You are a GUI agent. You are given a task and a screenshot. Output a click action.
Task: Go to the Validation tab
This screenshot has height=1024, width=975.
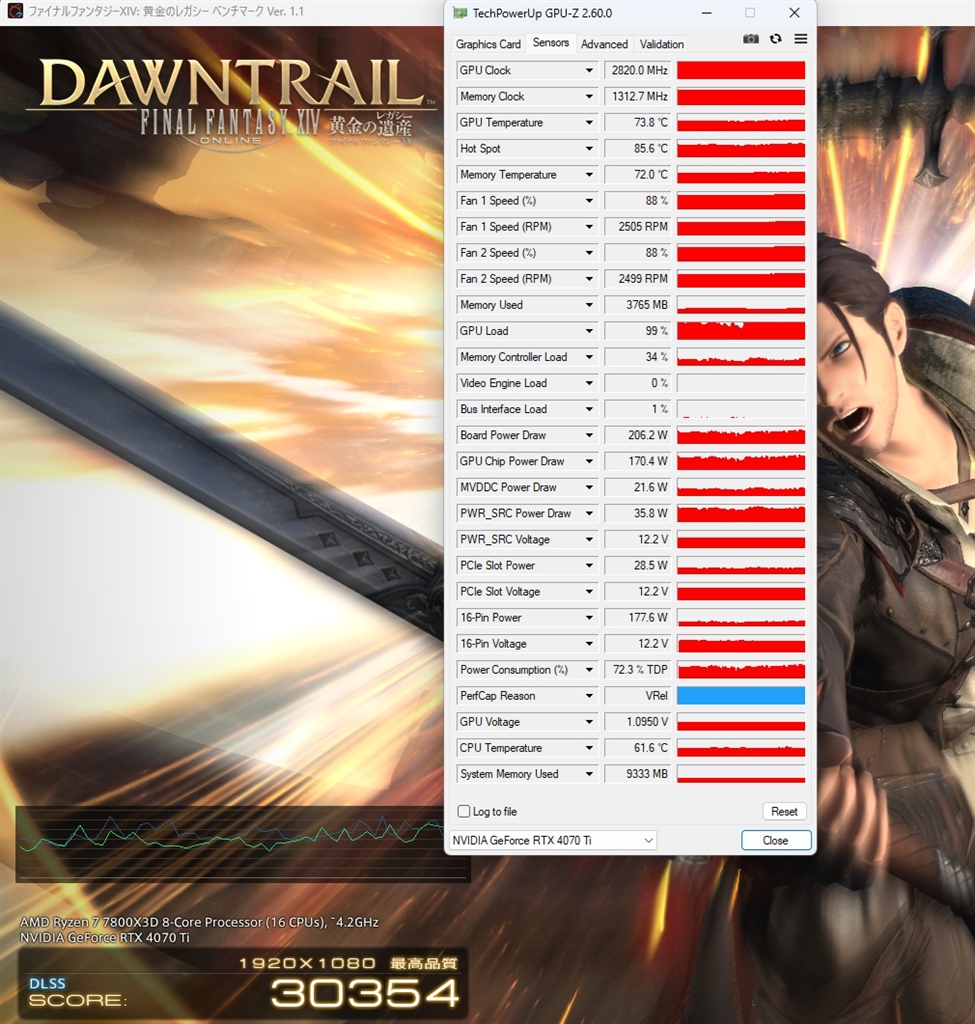click(x=662, y=44)
